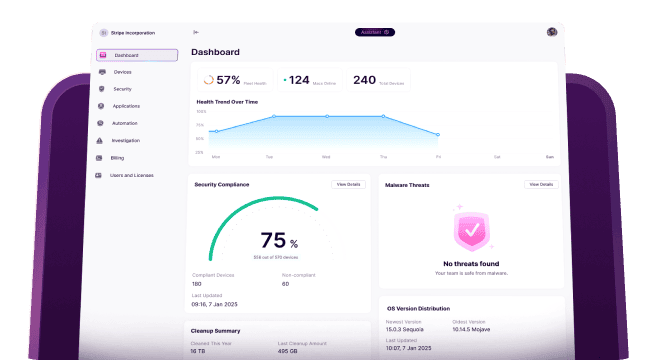This screenshot has height=360, width=656.
Task: Click the Applications icon in sidebar
Action: point(101,106)
